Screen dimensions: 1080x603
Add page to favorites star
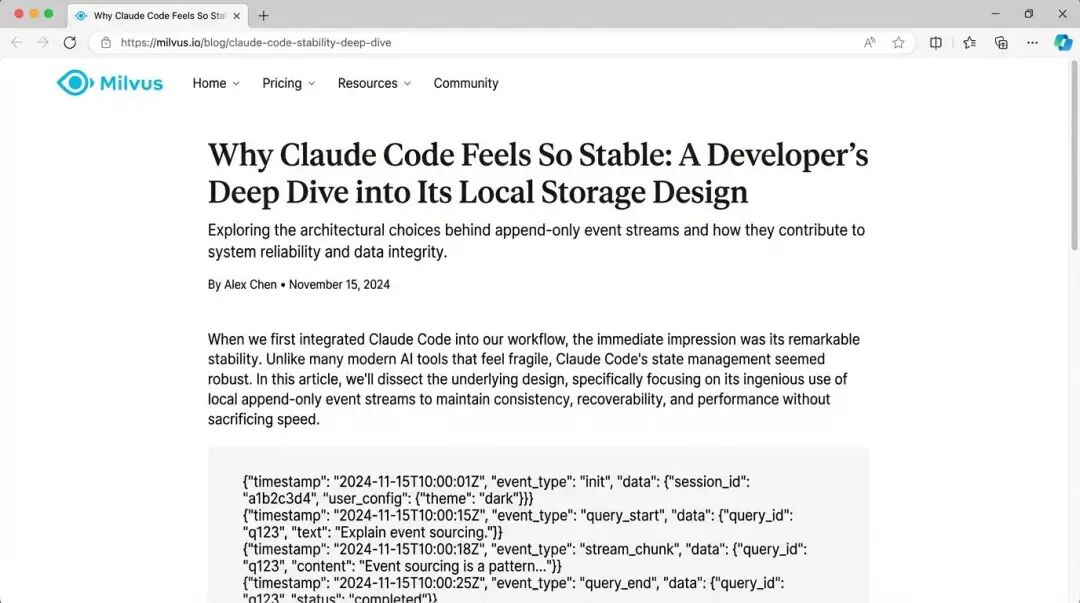[898, 42]
